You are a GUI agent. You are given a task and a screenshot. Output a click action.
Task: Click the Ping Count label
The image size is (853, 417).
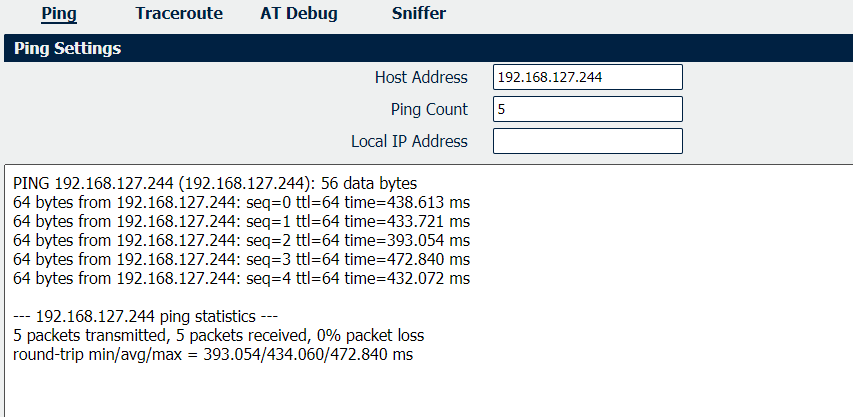(429, 109)
